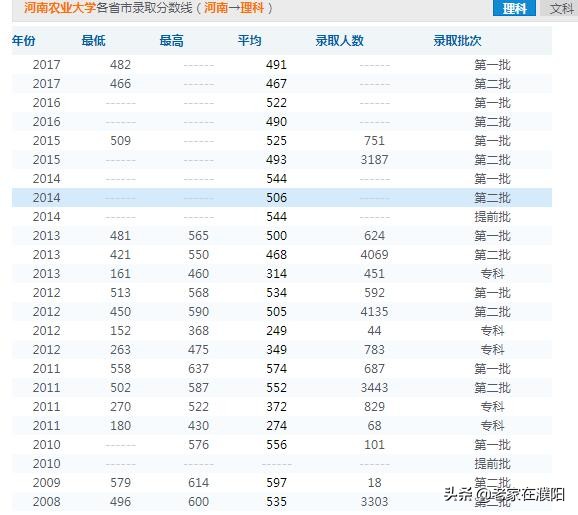The height and width of the screenshot is (515, 578).
Task: Select the enrollment count 624 cell
Action: [x=375, y=236]
